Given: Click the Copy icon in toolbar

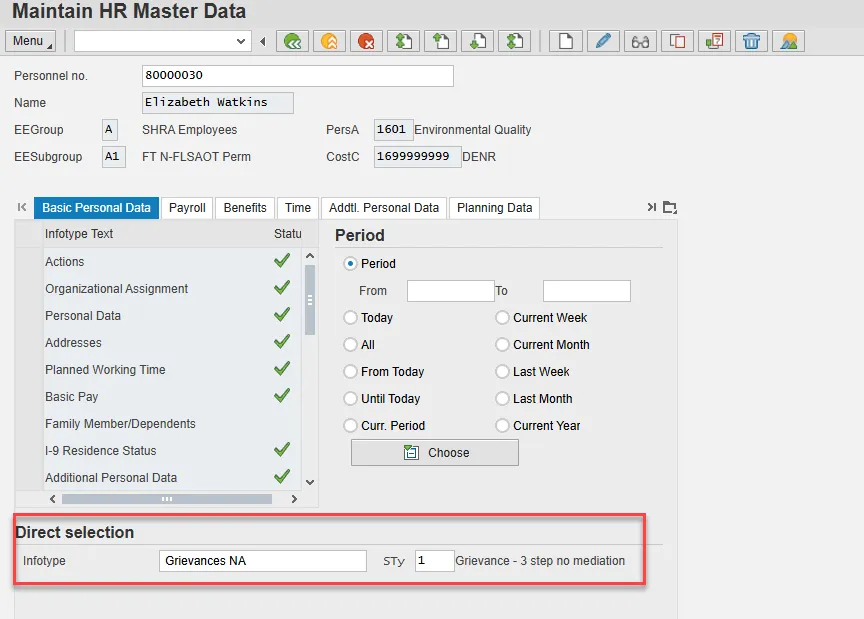Looking at the screenshot, I should point(677,41).
